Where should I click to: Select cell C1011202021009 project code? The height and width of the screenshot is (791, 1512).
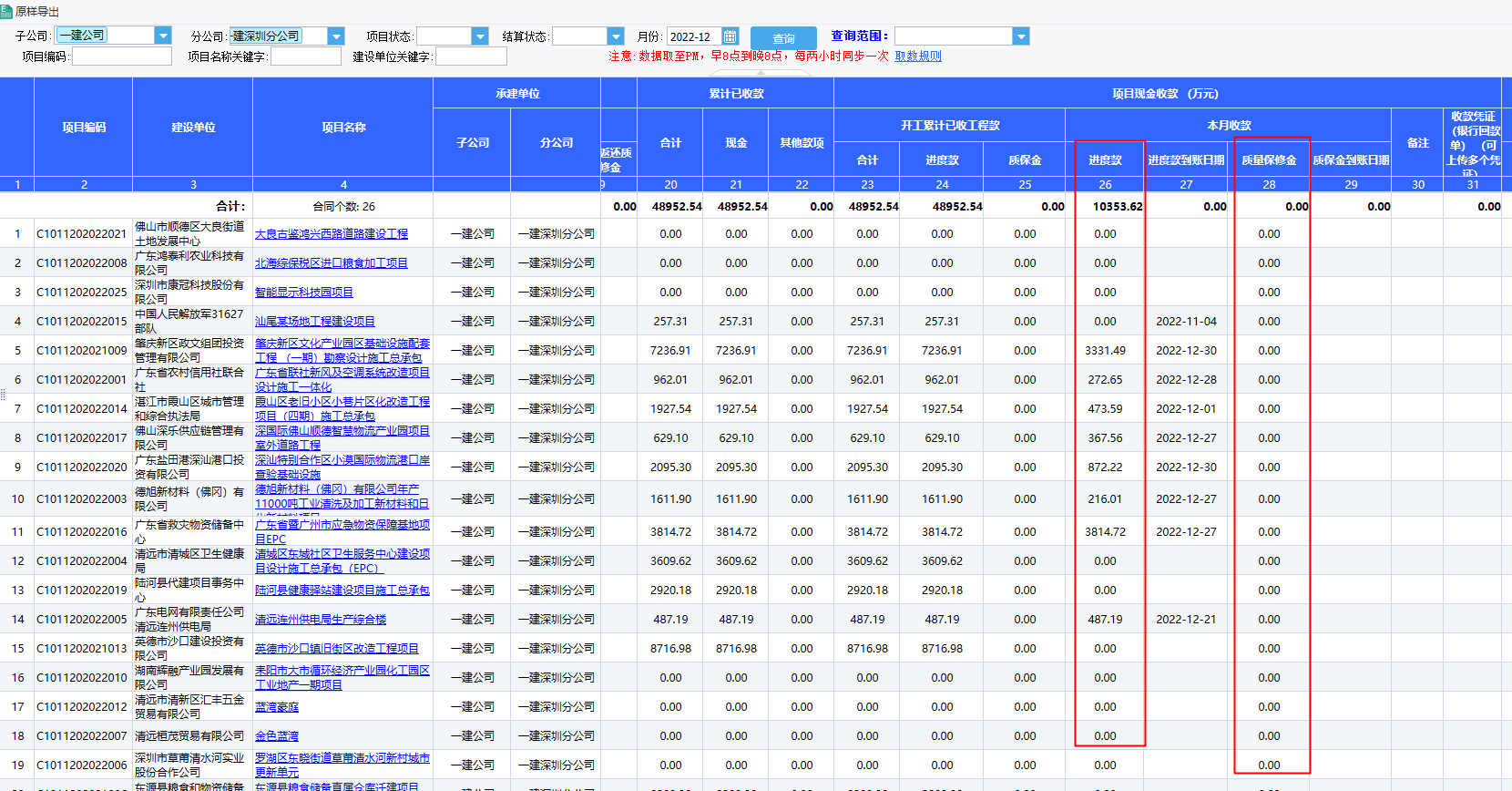(x=82, y=351)
